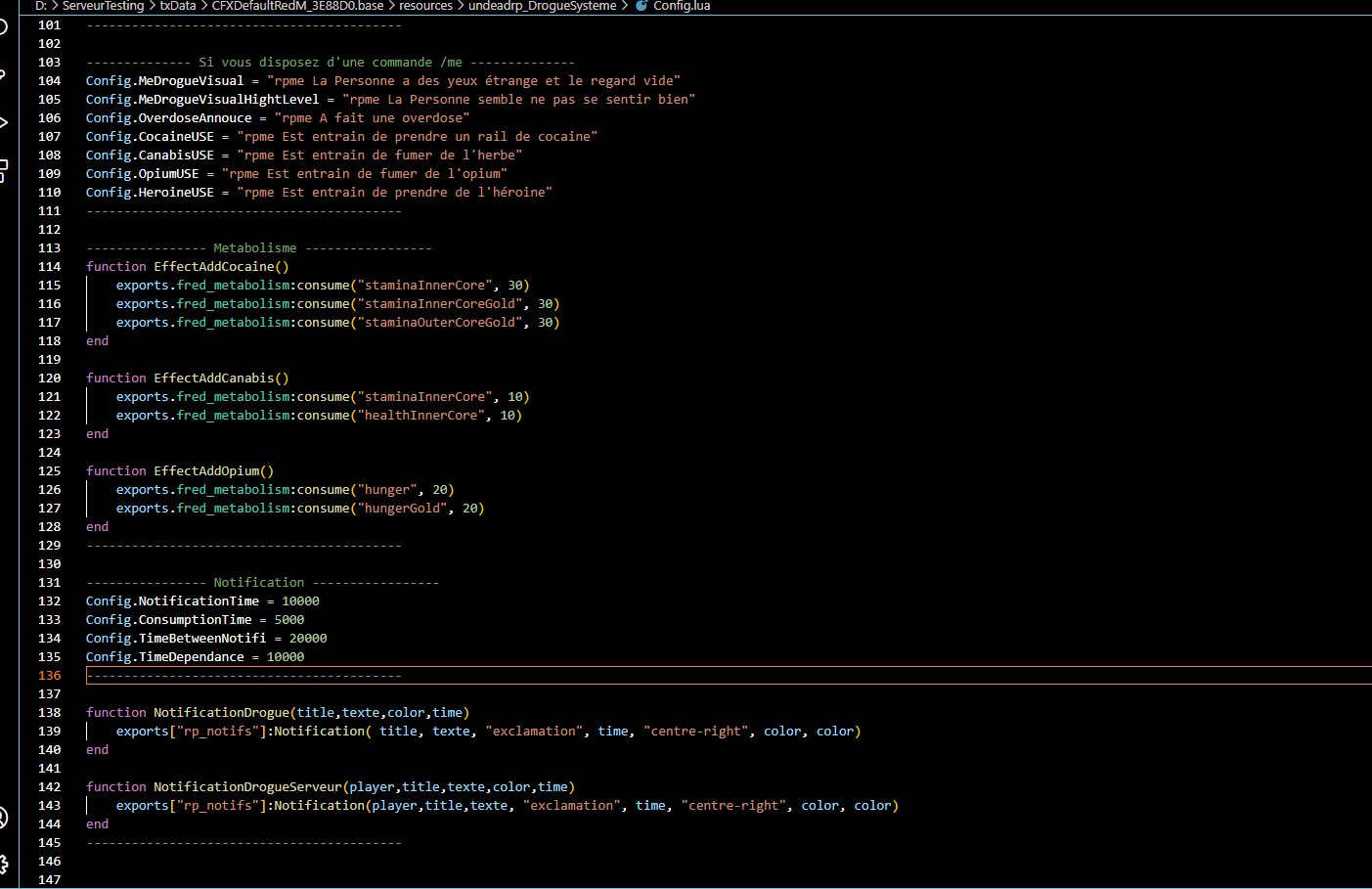The width and height of the screenshot is (1372, 889).
Task: Open the Source Control view icon
Action: click(x=3, y=74)
